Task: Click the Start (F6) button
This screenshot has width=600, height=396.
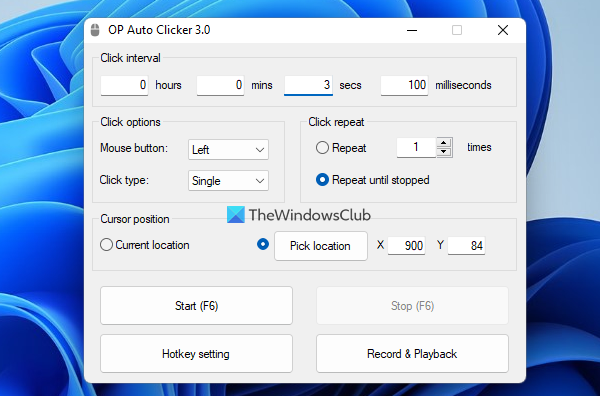Action: (196, 306)
